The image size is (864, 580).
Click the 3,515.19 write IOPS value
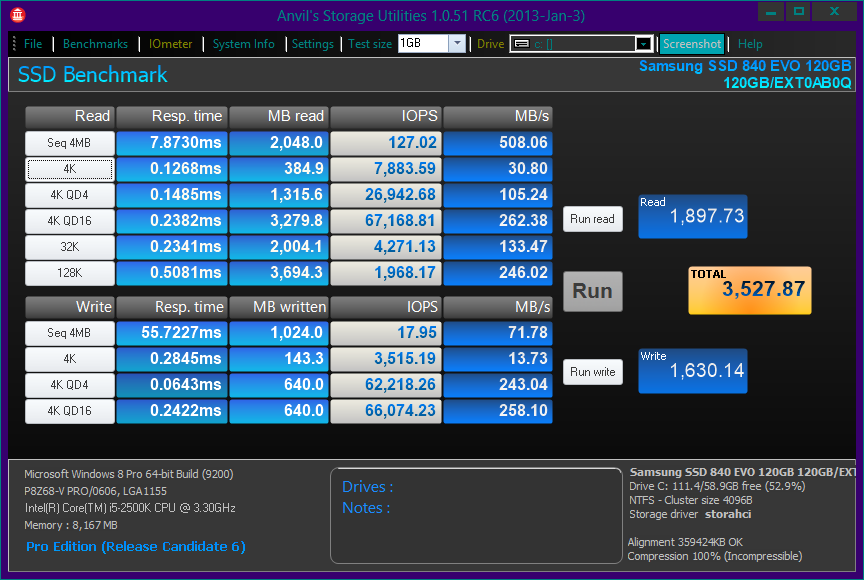pyautogui.click(x=386, y=359)
